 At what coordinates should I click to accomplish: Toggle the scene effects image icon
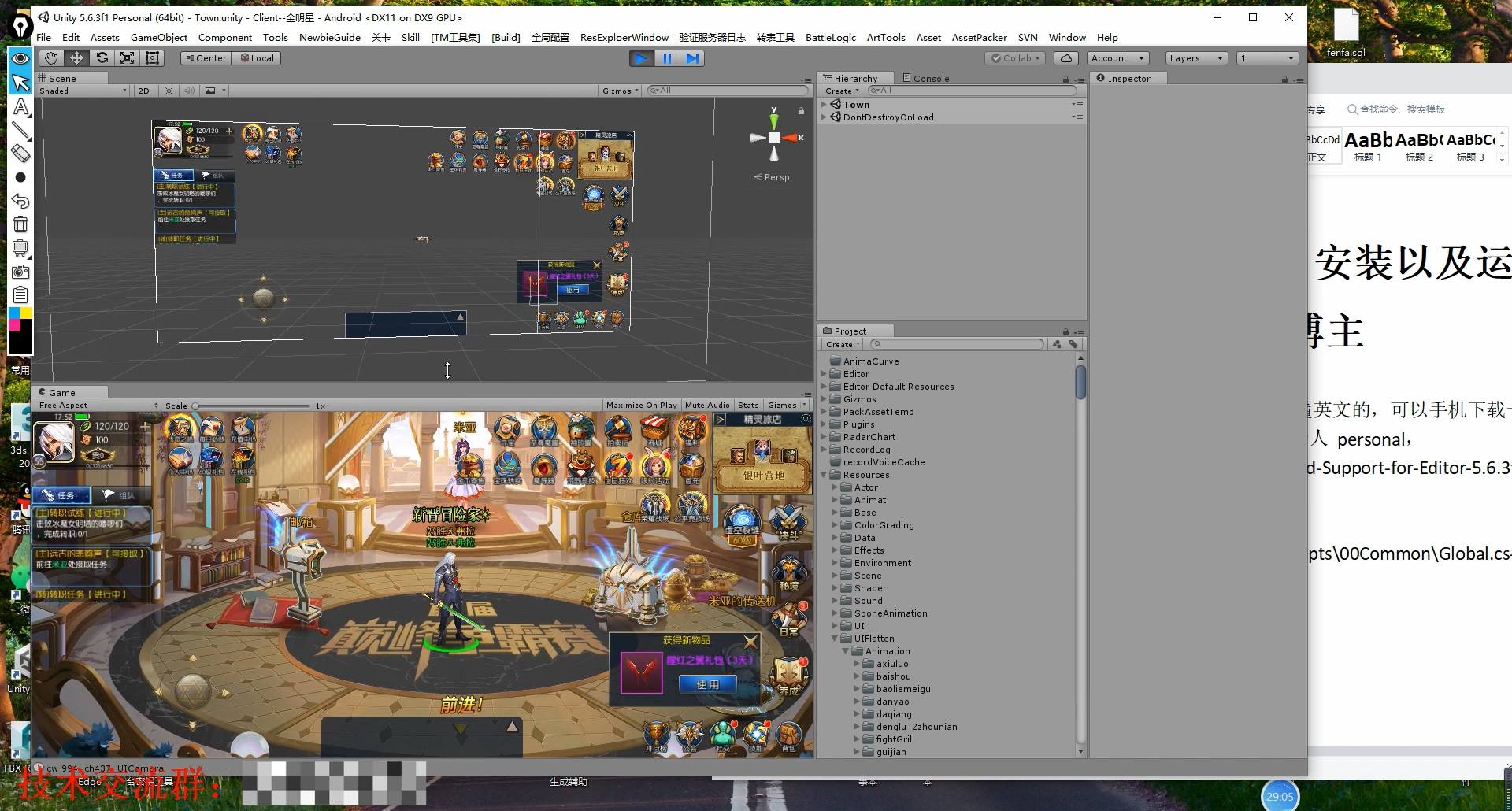point(210,91)
